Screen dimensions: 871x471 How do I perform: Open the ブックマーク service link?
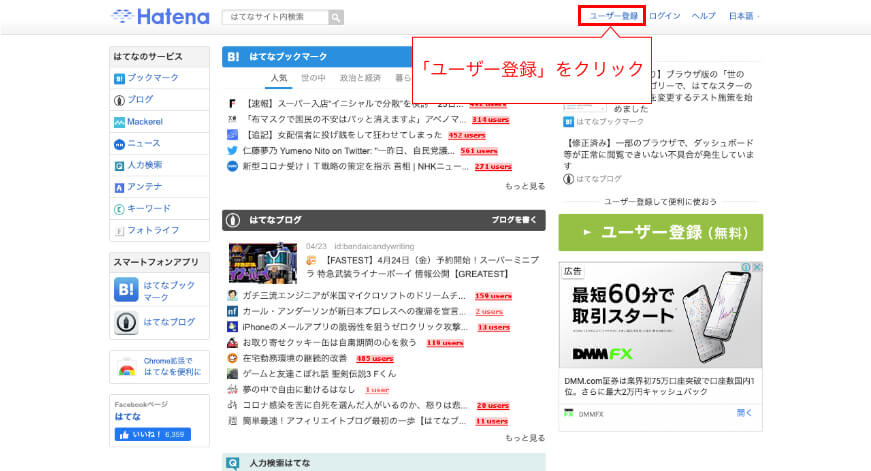point(153,78)
